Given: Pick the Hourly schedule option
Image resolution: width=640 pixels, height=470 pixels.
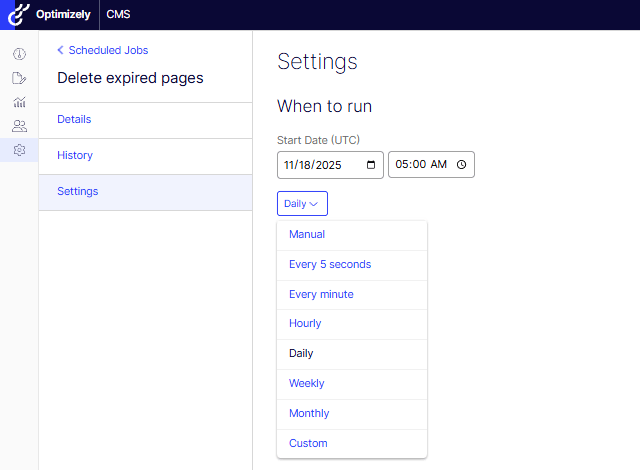Looking at the screenshot, I should pyautogui.click(x=305, y=324).
